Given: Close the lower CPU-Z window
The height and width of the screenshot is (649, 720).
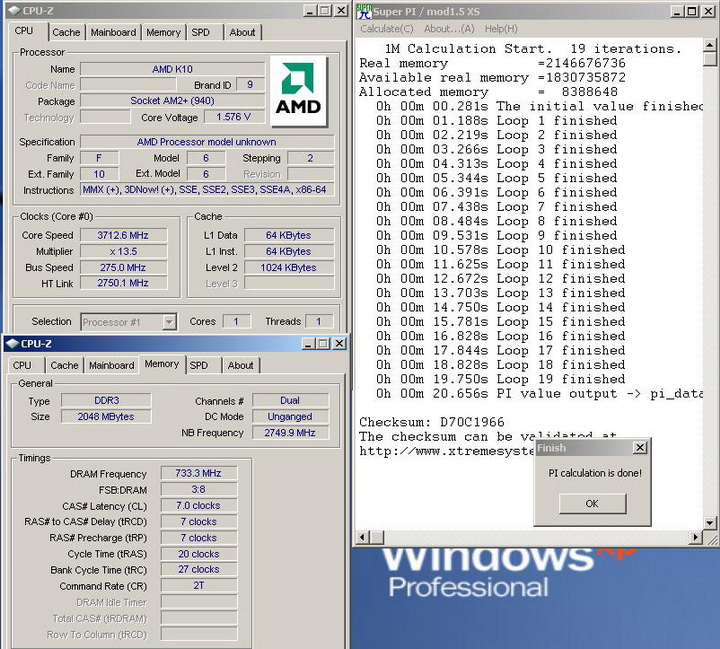Looking at the screenshot, I should (339, 344).
